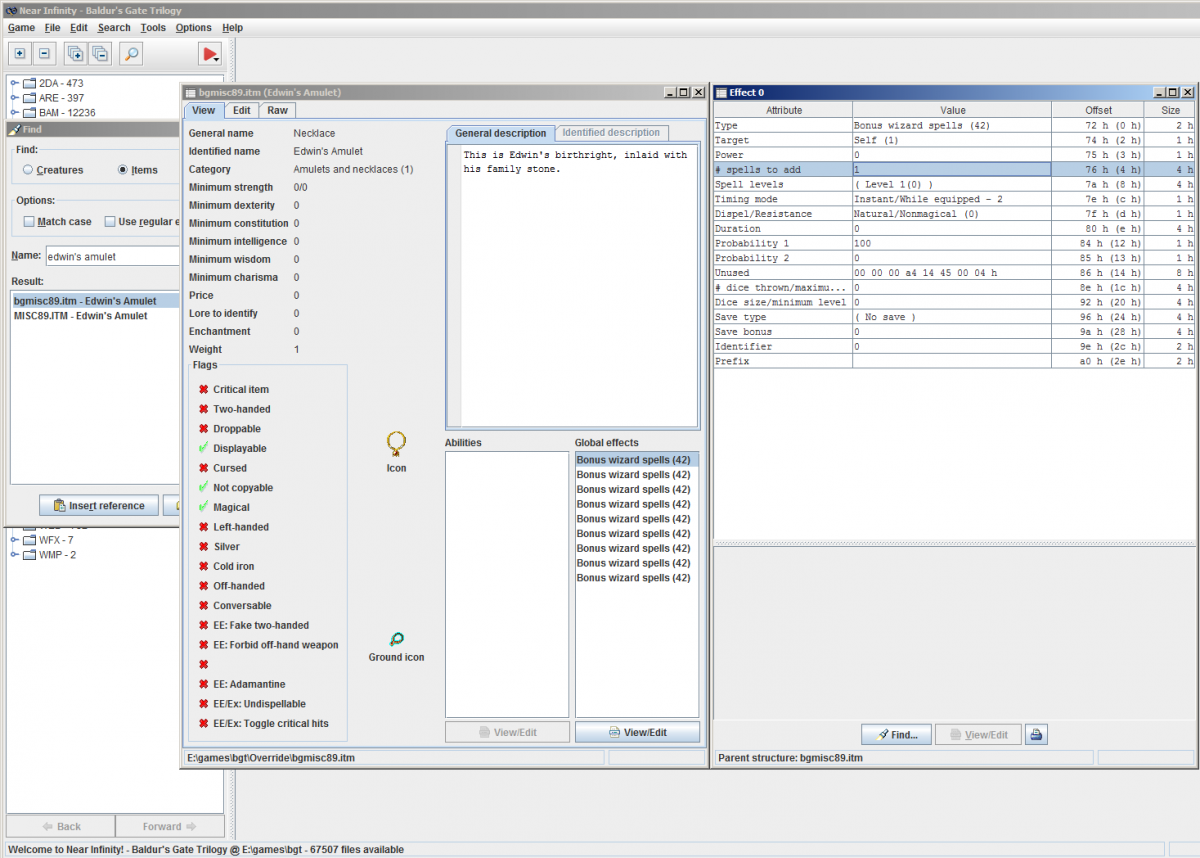This screenshot has width=1200, height=858.
Task: Select the General description tab
Action: pos(501,133)
